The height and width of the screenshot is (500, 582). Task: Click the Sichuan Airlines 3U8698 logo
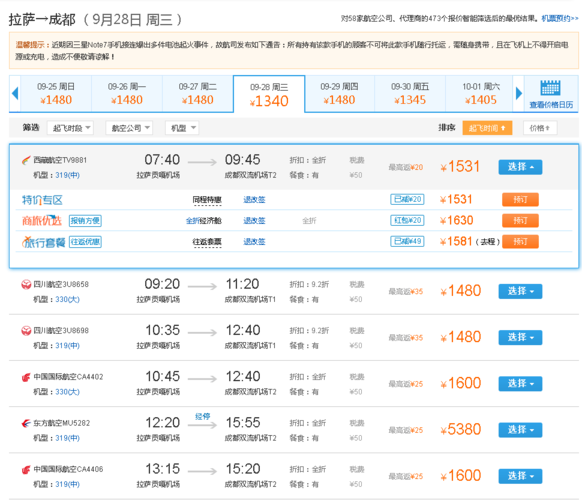tap(26, 330)
